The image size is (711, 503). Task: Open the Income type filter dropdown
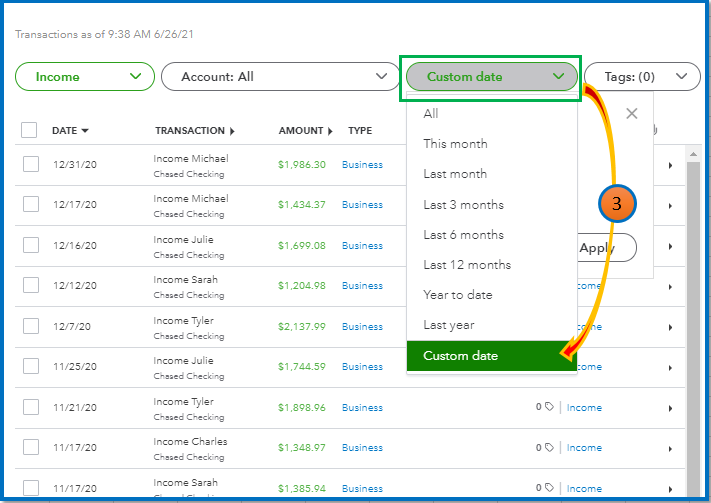[85, 77]
